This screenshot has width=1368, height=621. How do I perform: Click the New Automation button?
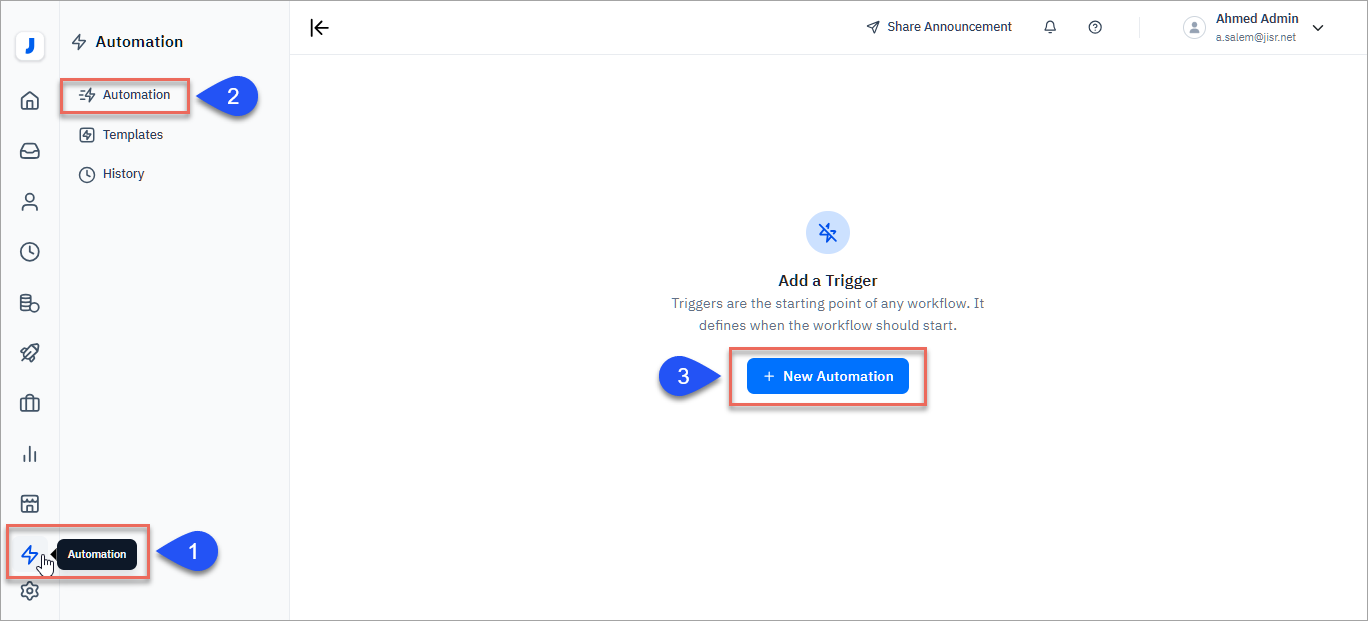827,376
